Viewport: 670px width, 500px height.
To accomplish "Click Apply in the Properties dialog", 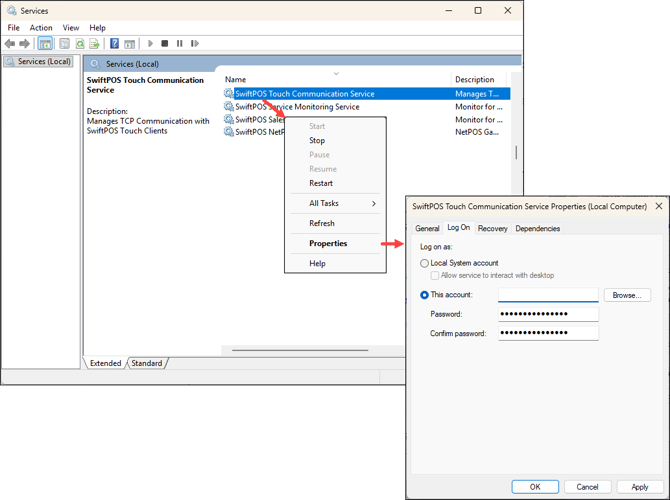I will 640,487.
